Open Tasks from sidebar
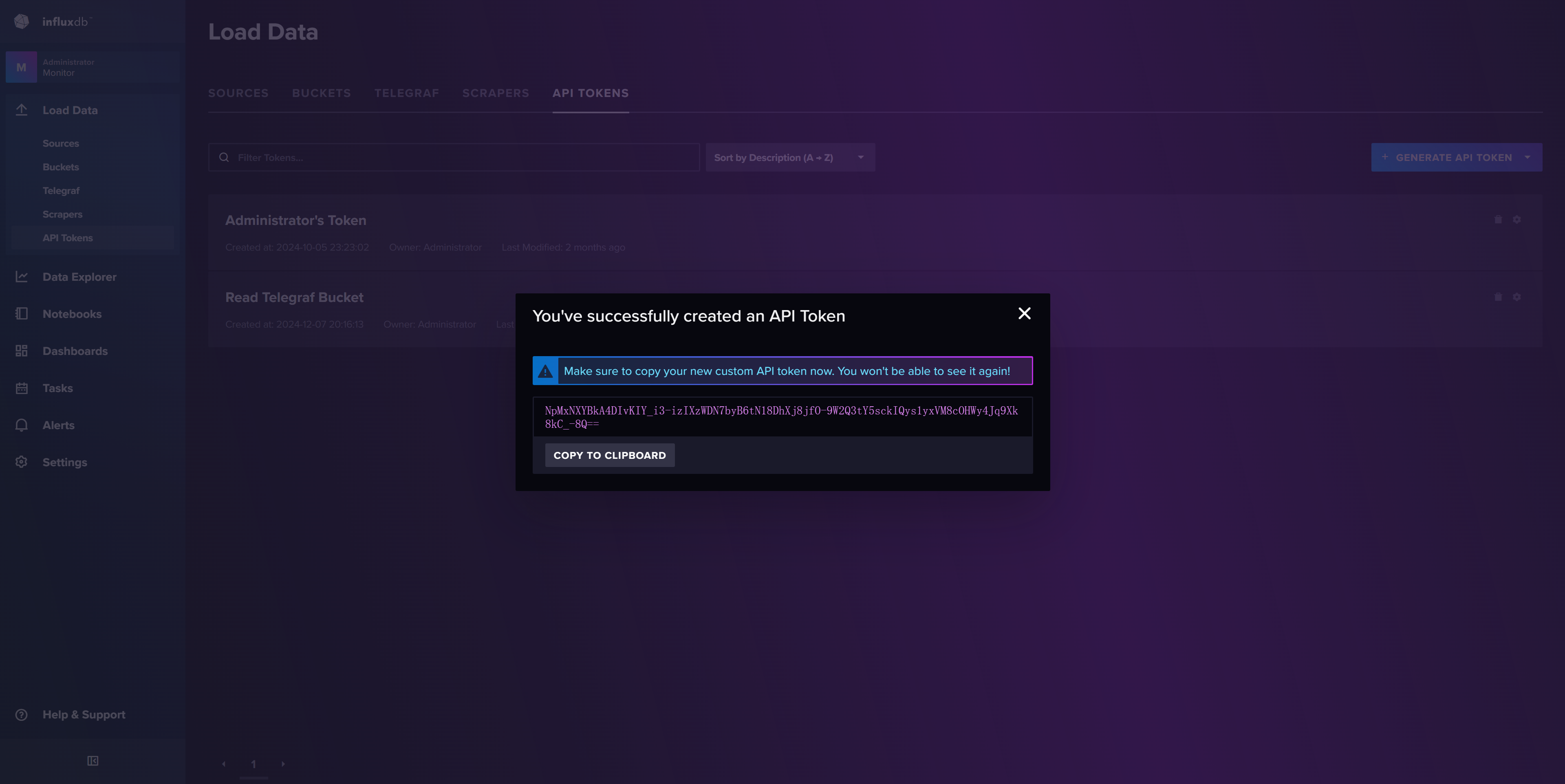1565x784 pixels. [58, 388]
